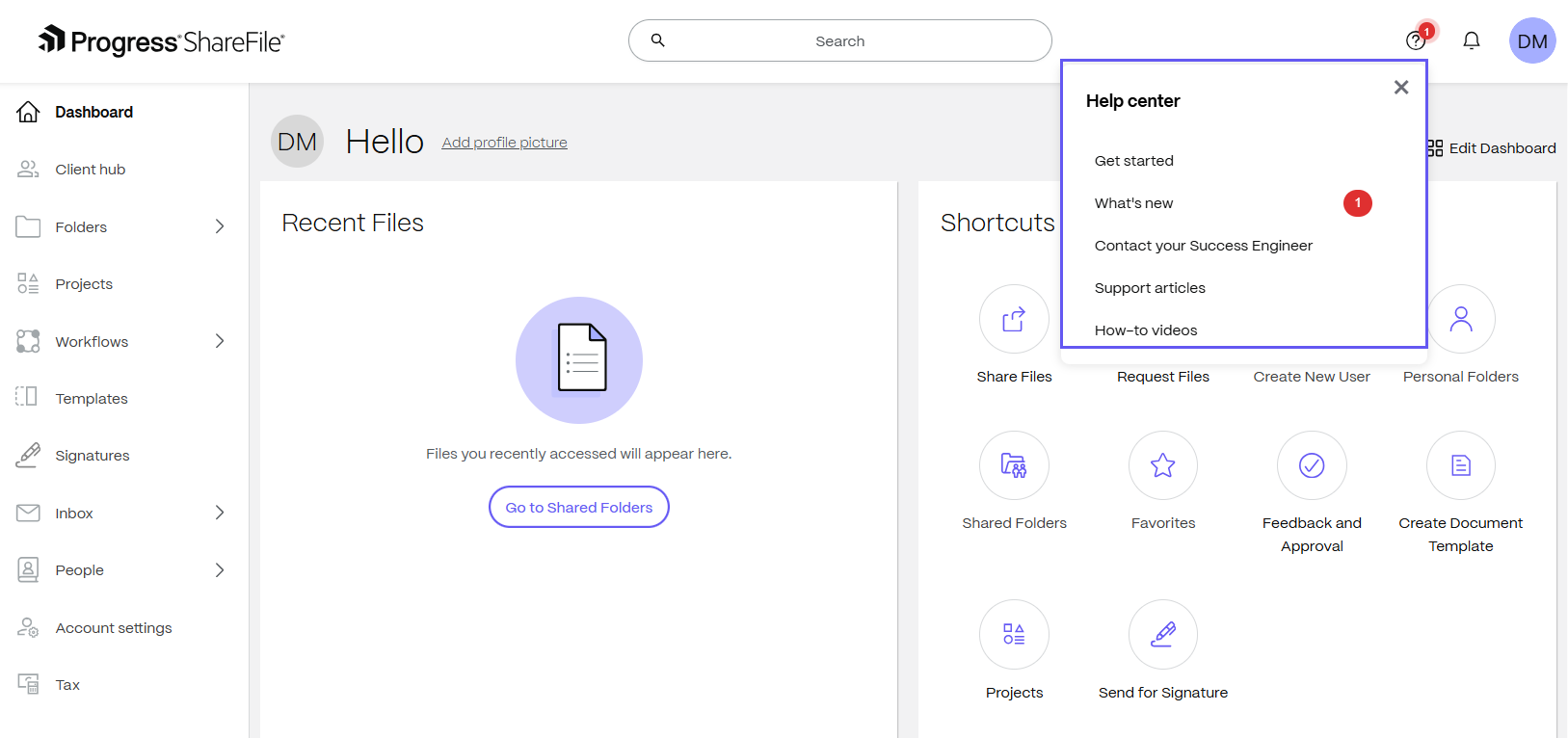
Task: Click Go to Shared Folders button
Action: [x=579, y=507]
